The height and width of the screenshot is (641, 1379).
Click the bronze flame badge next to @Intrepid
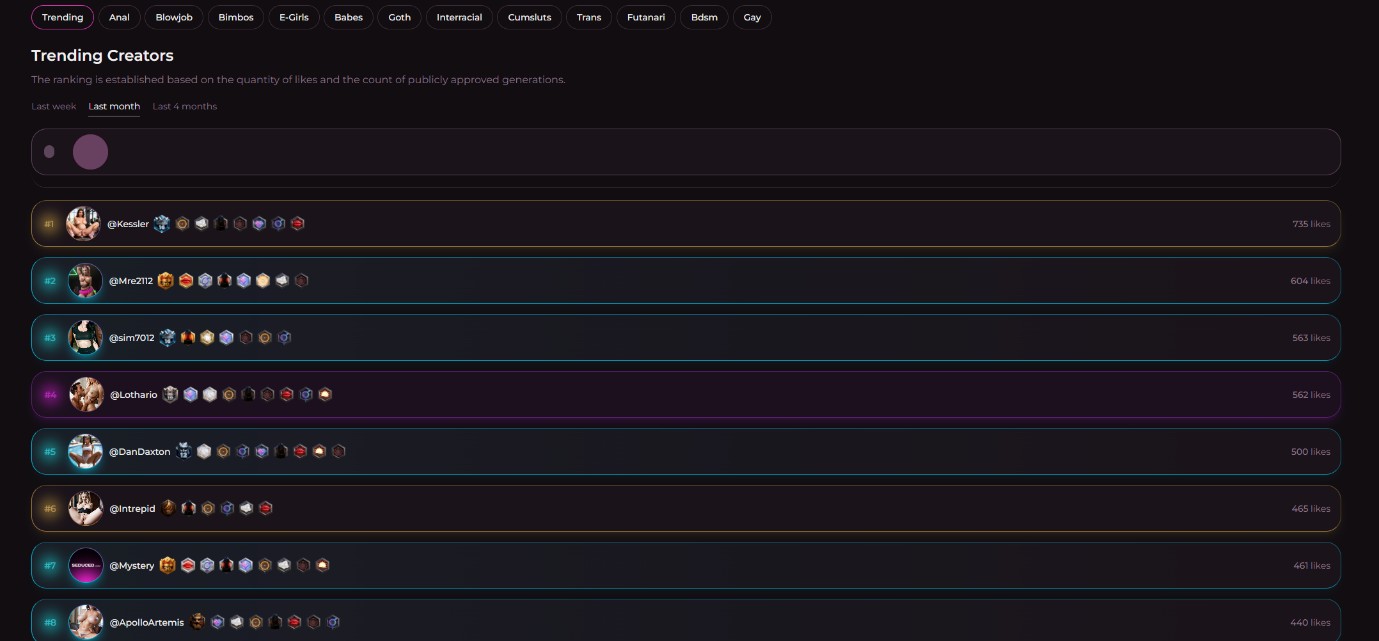[169, 509]
